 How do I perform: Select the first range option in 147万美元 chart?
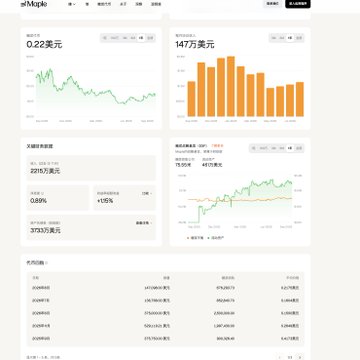(x=274, y=38)
